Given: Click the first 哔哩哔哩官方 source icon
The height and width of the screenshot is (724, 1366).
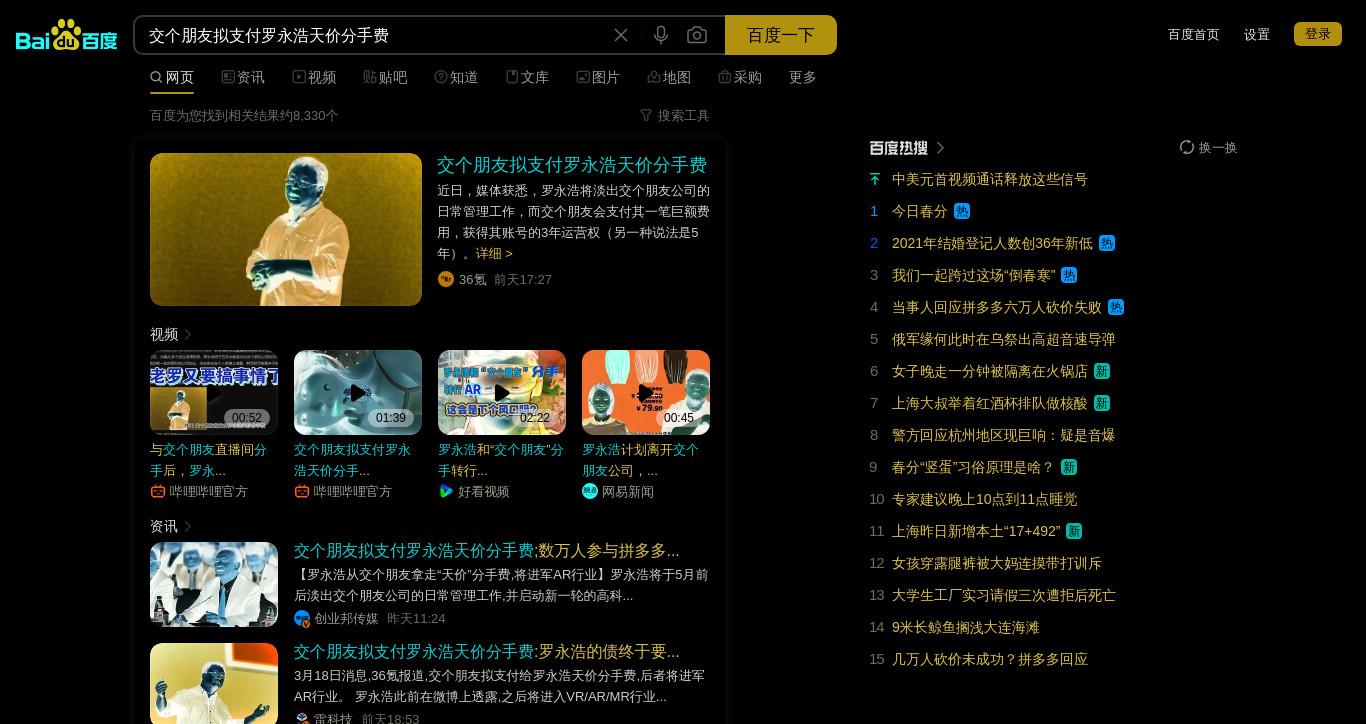Looking at the screenshot, I should click(158, 491).
